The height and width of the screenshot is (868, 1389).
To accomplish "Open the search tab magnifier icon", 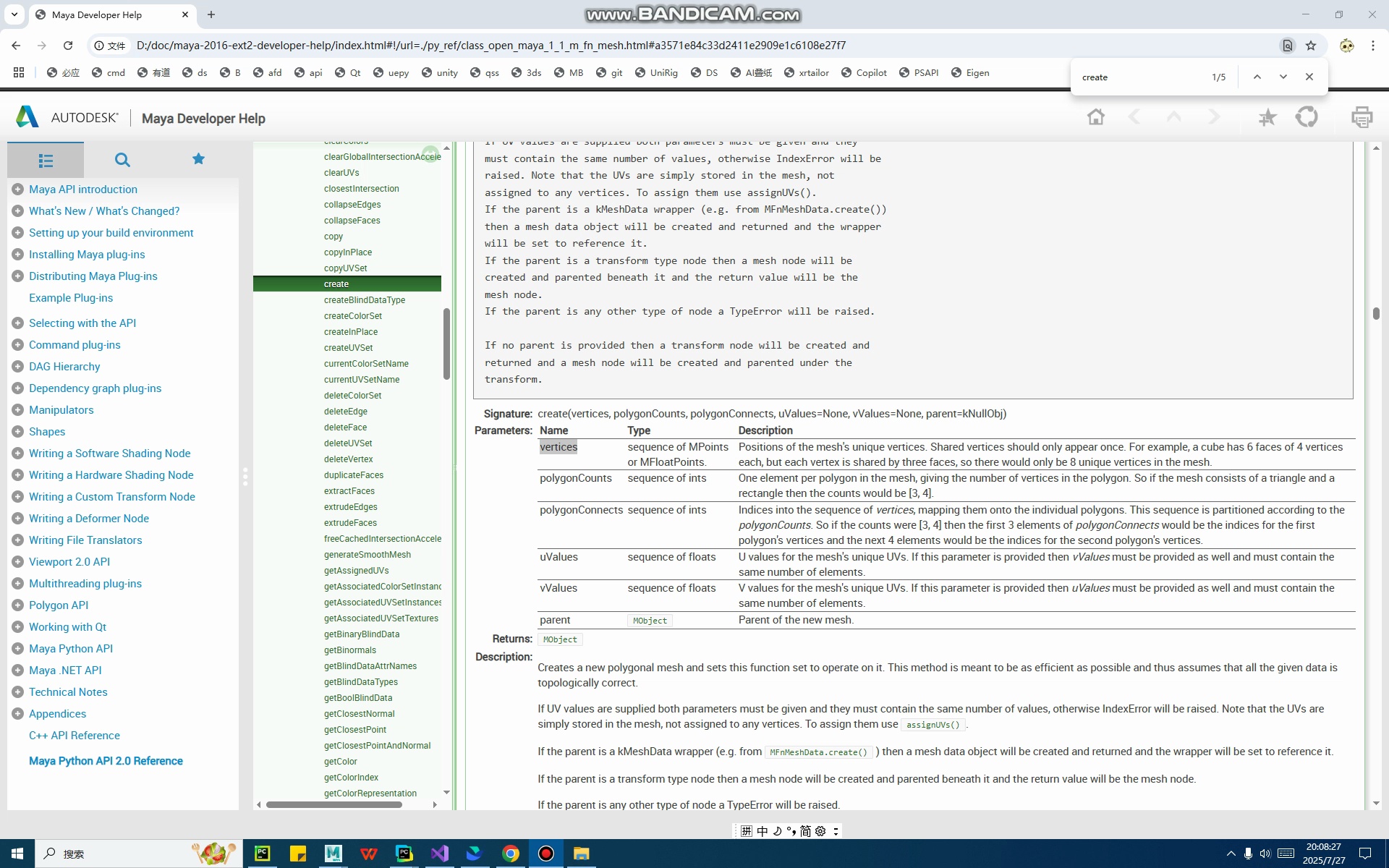I will point(122,160).
